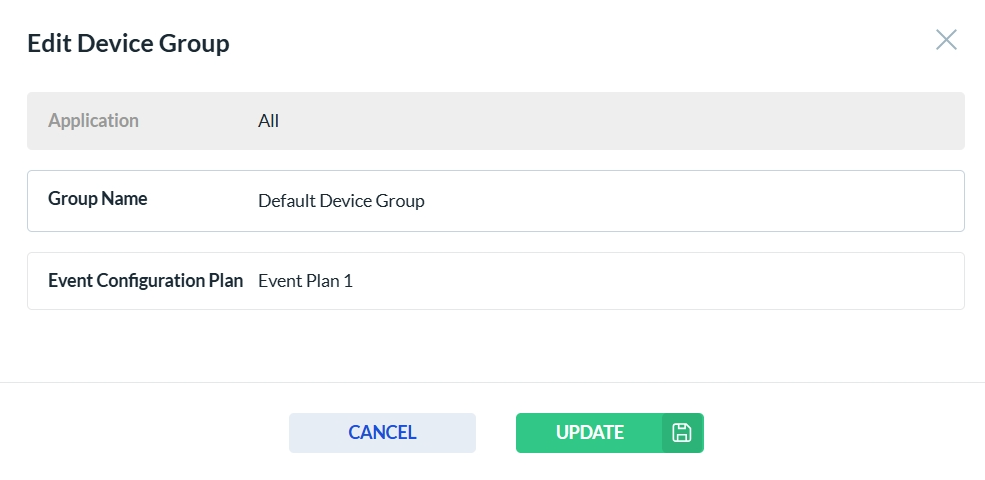Click the "Application" label
The image size is (985, 480).
[93, 121]
